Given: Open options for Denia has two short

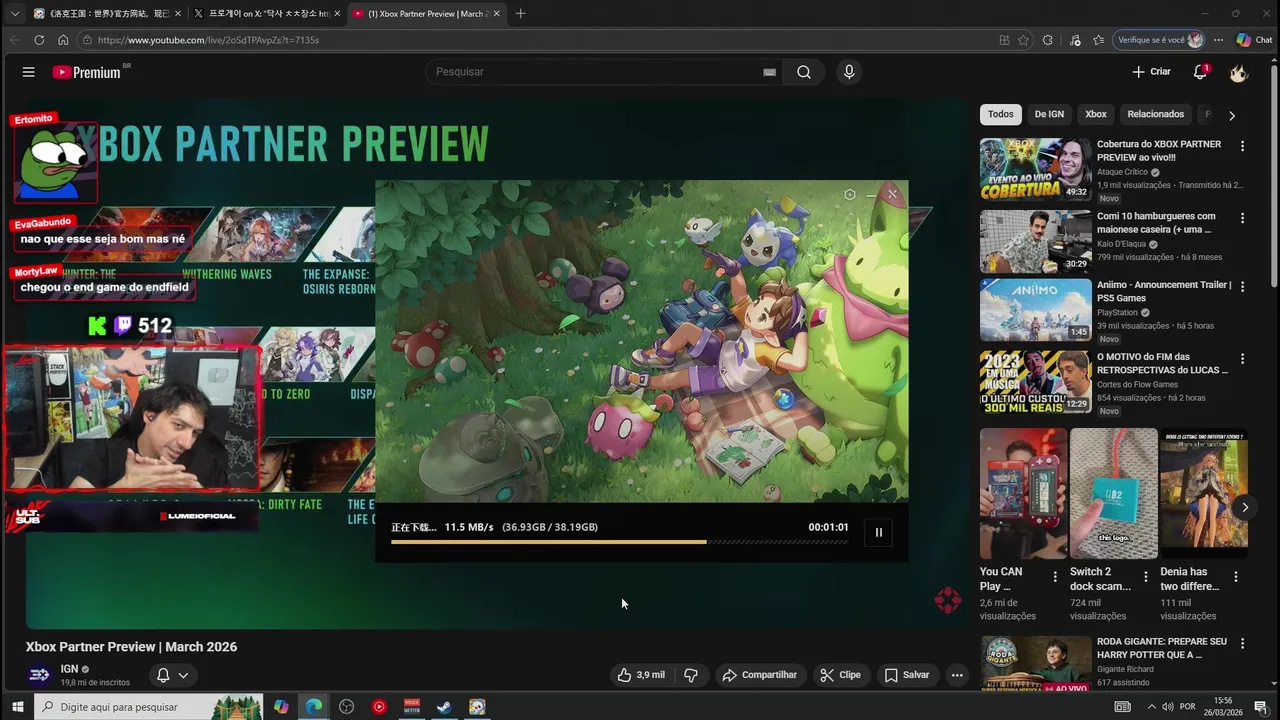Looking at the screenshot, I should coord(1235,577).
